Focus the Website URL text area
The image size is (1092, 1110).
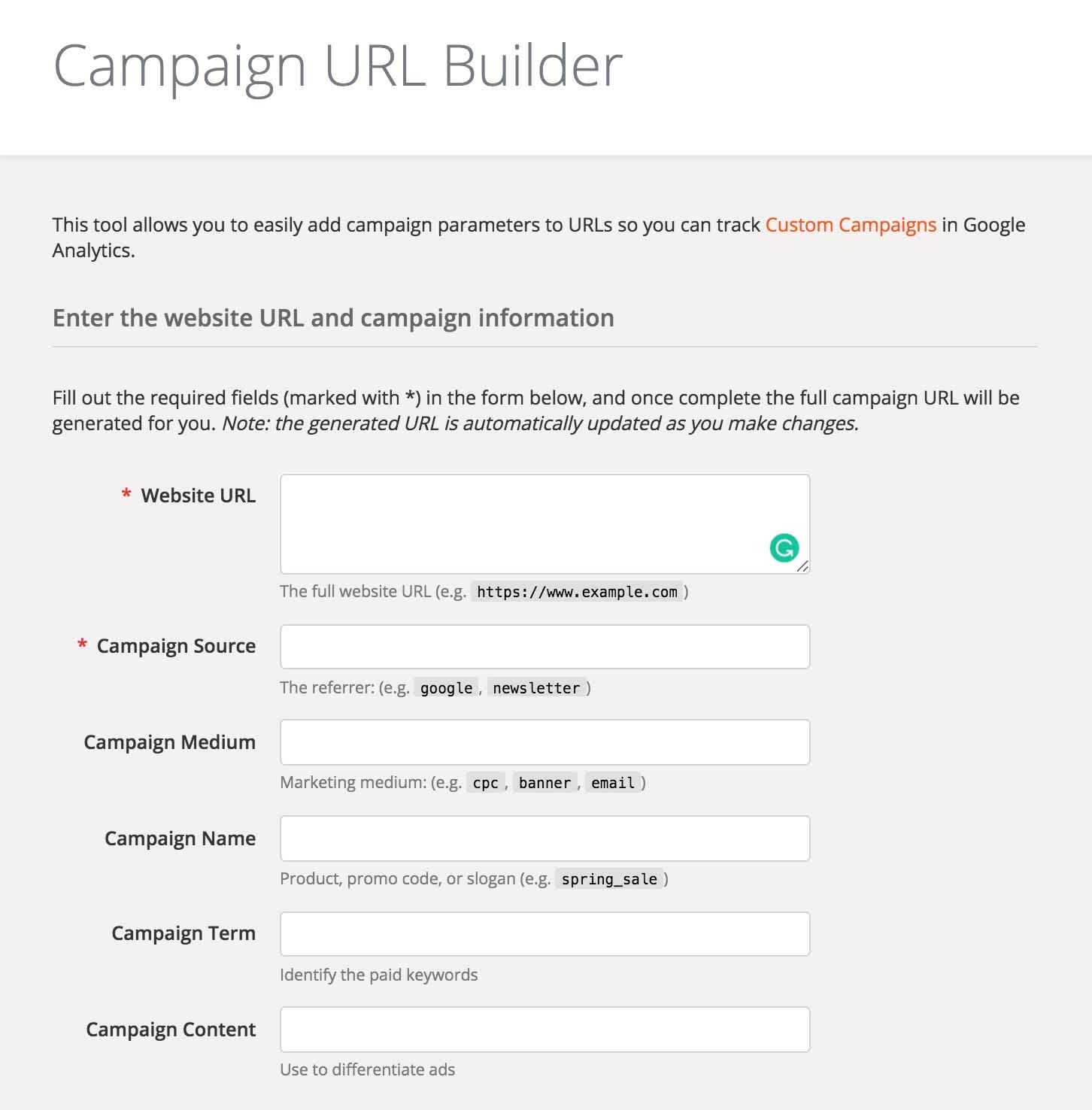pos(545,524)
